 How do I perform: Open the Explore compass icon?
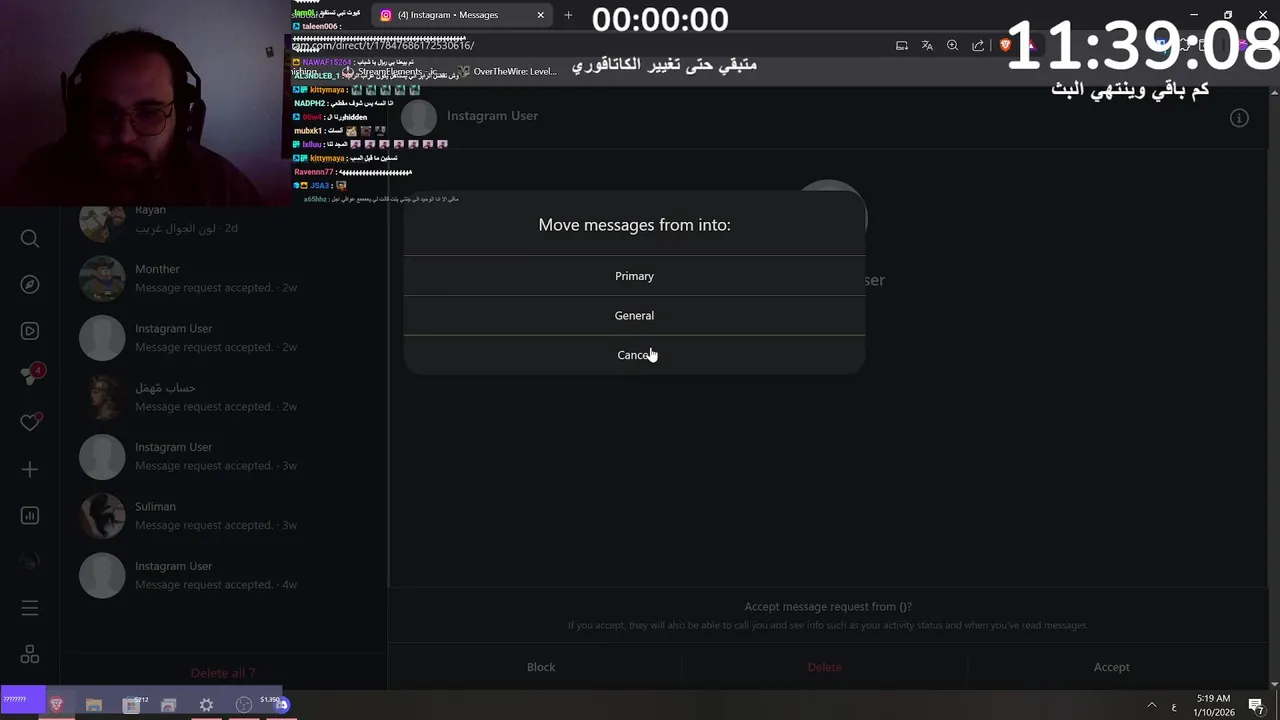click(30, 285)
